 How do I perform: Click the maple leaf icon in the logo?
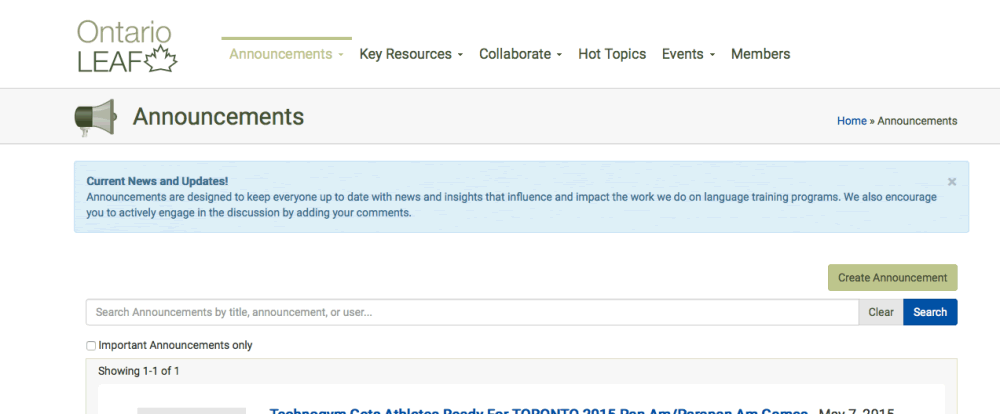[x=161, y=59]
